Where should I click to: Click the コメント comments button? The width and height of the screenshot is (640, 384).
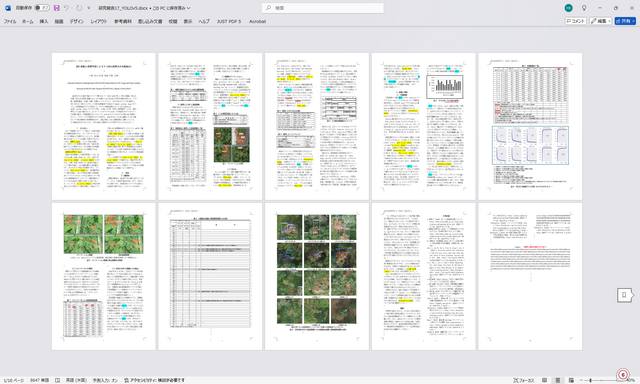(x=576, y=21)
